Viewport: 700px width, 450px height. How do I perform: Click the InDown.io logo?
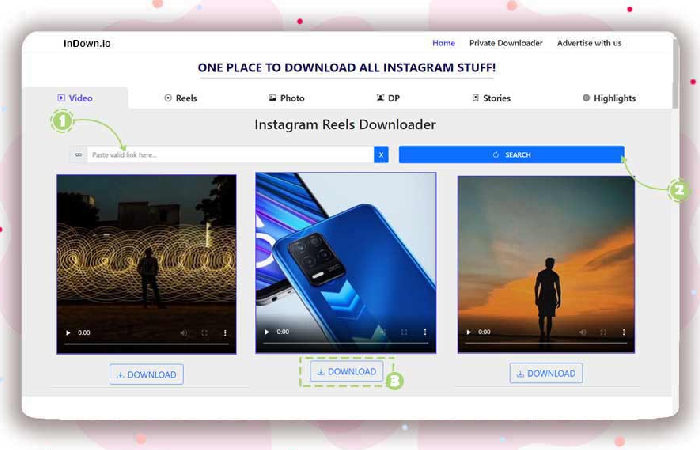87,43
